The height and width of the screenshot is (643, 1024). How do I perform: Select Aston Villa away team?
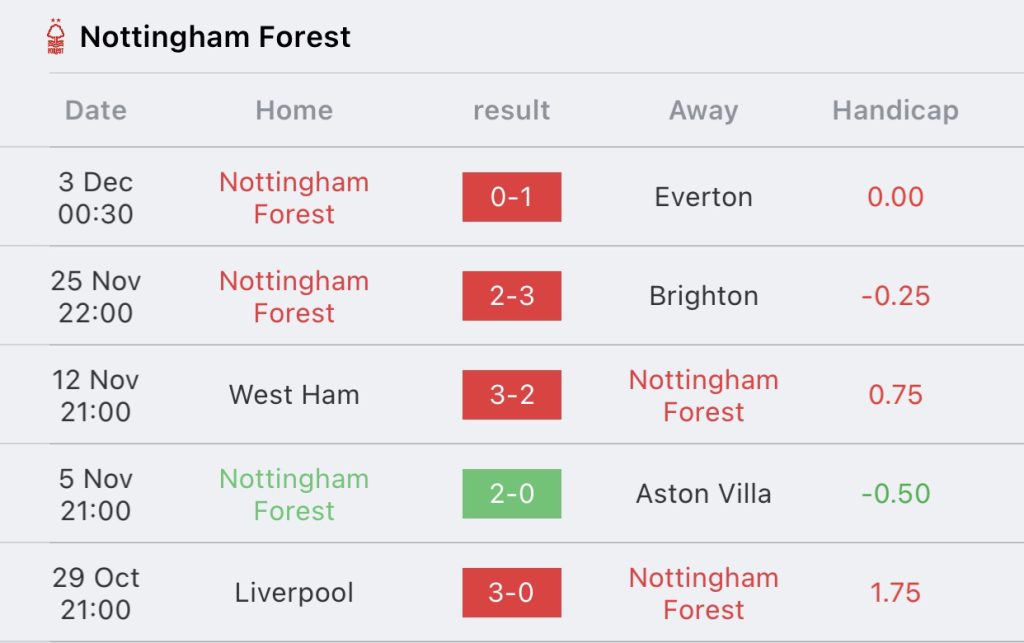pos(703,494)
